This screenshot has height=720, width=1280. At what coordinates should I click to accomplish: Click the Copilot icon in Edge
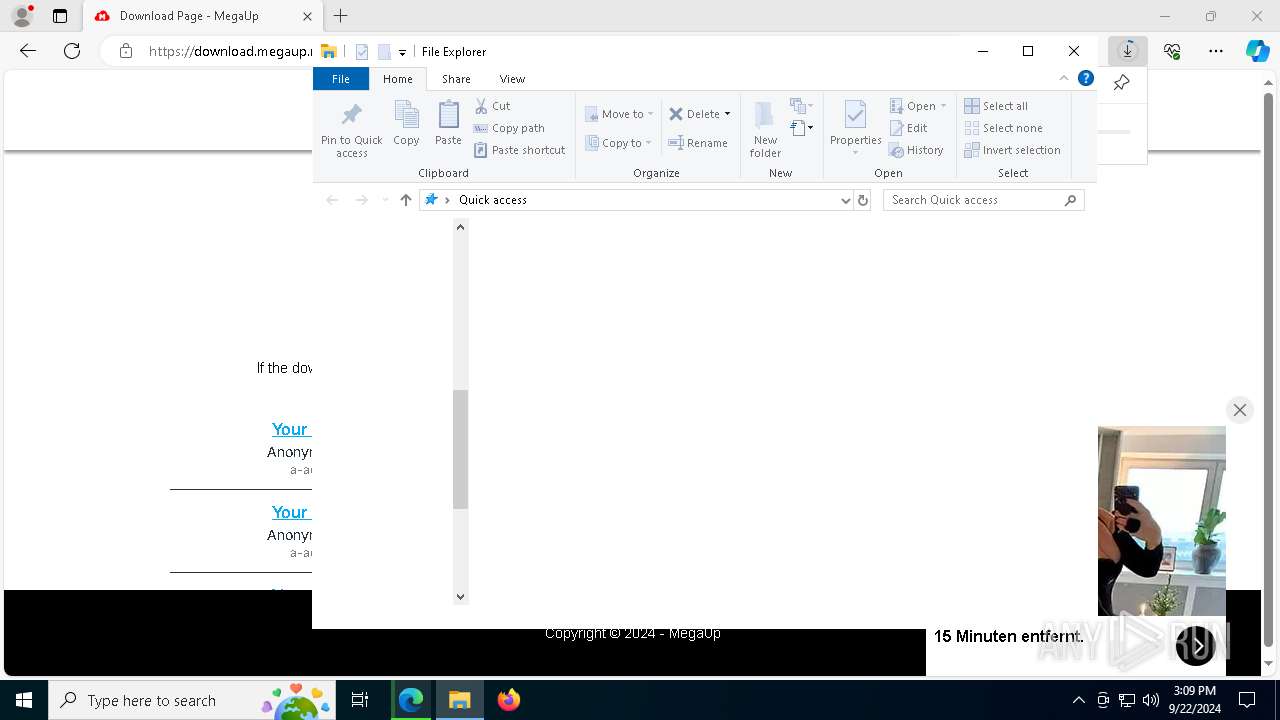1257,51
